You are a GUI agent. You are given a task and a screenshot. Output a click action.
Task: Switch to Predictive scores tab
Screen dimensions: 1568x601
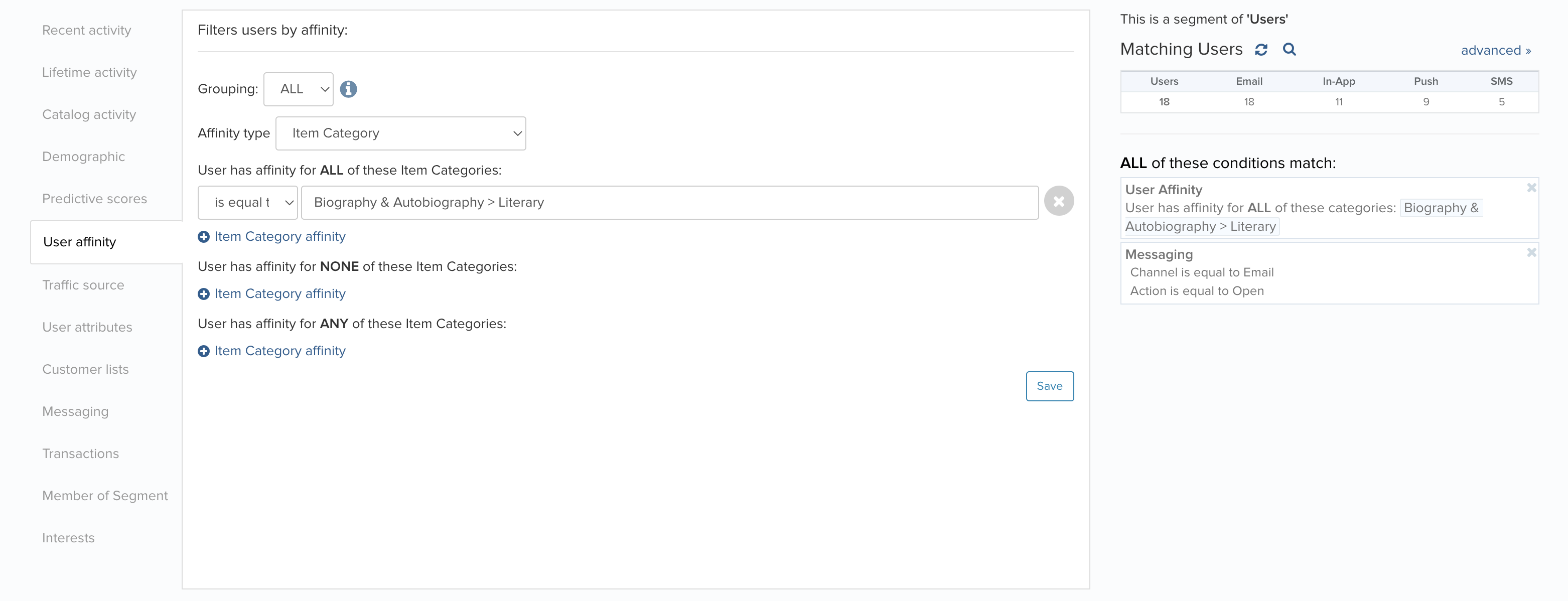[94, 199]
